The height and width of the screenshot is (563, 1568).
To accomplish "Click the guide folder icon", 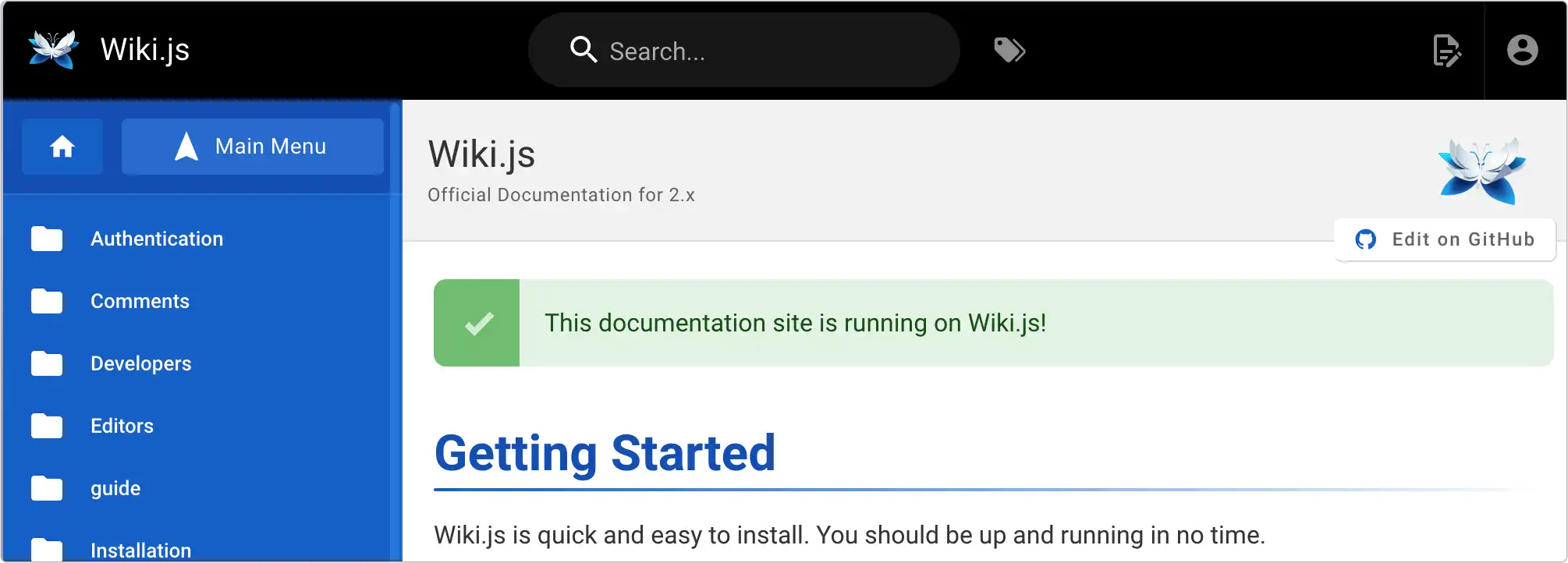I will click(x=47, y=488).
